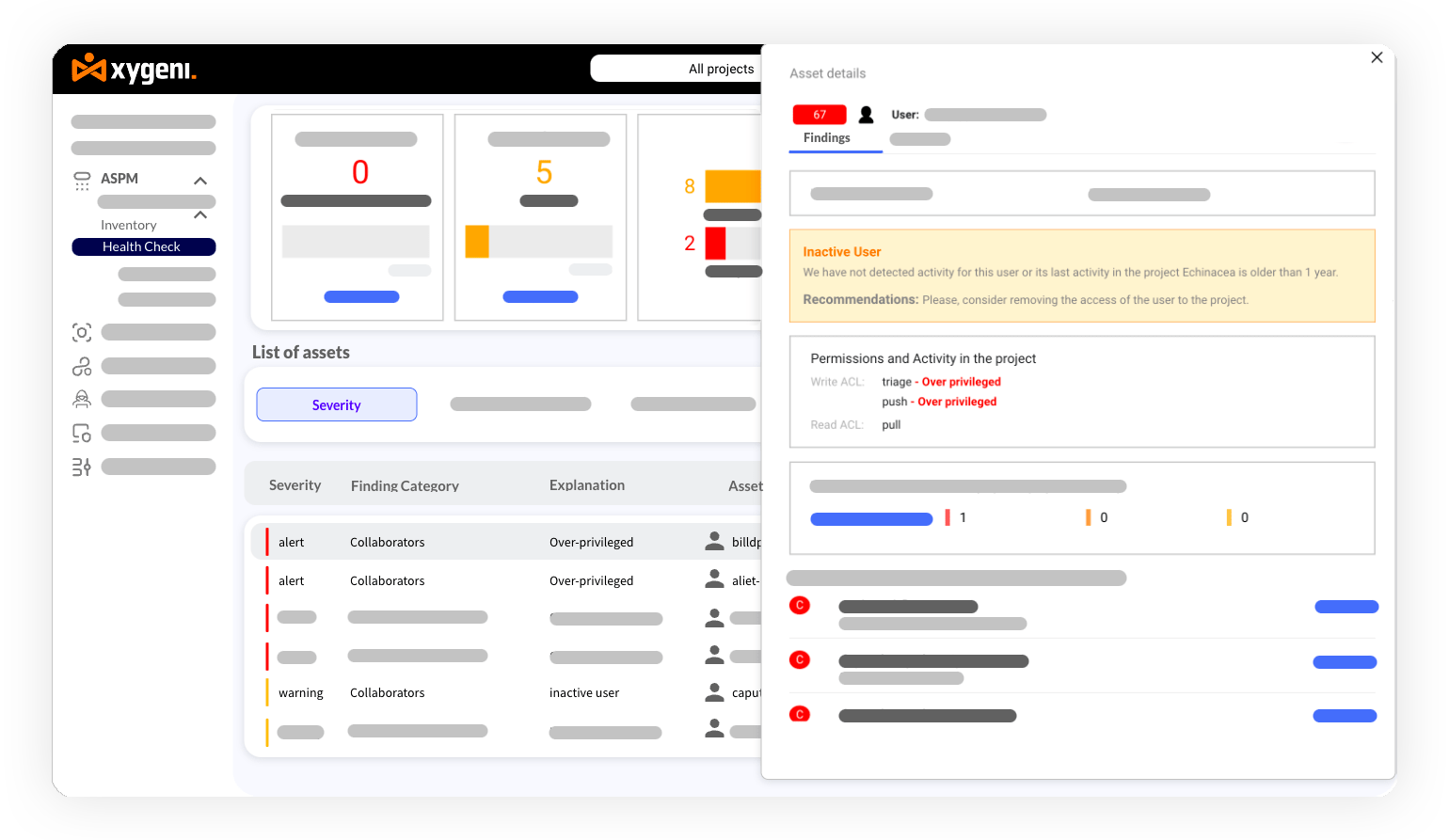Select the first alert Collaborators row

click(506, 542)
